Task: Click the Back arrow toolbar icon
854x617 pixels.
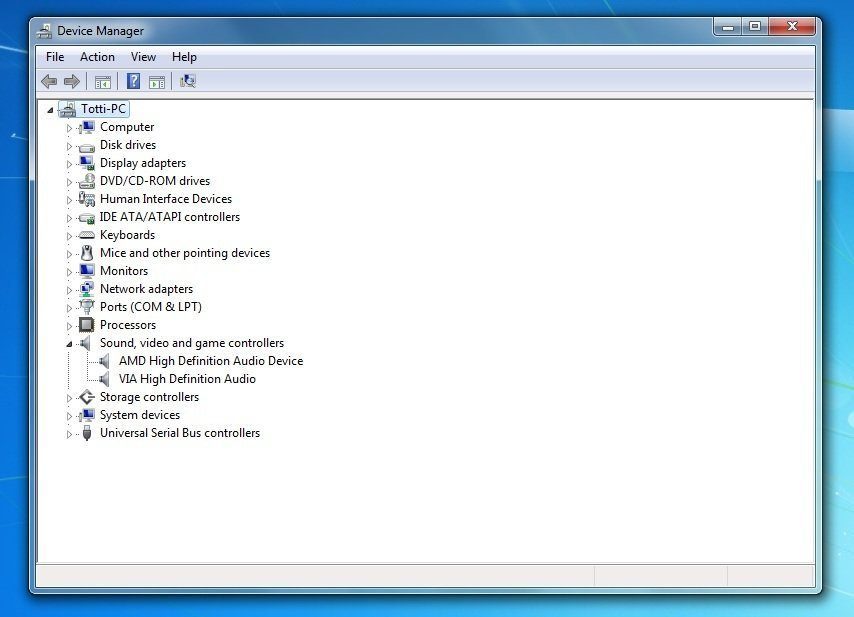Action: (x=49, y=82)
